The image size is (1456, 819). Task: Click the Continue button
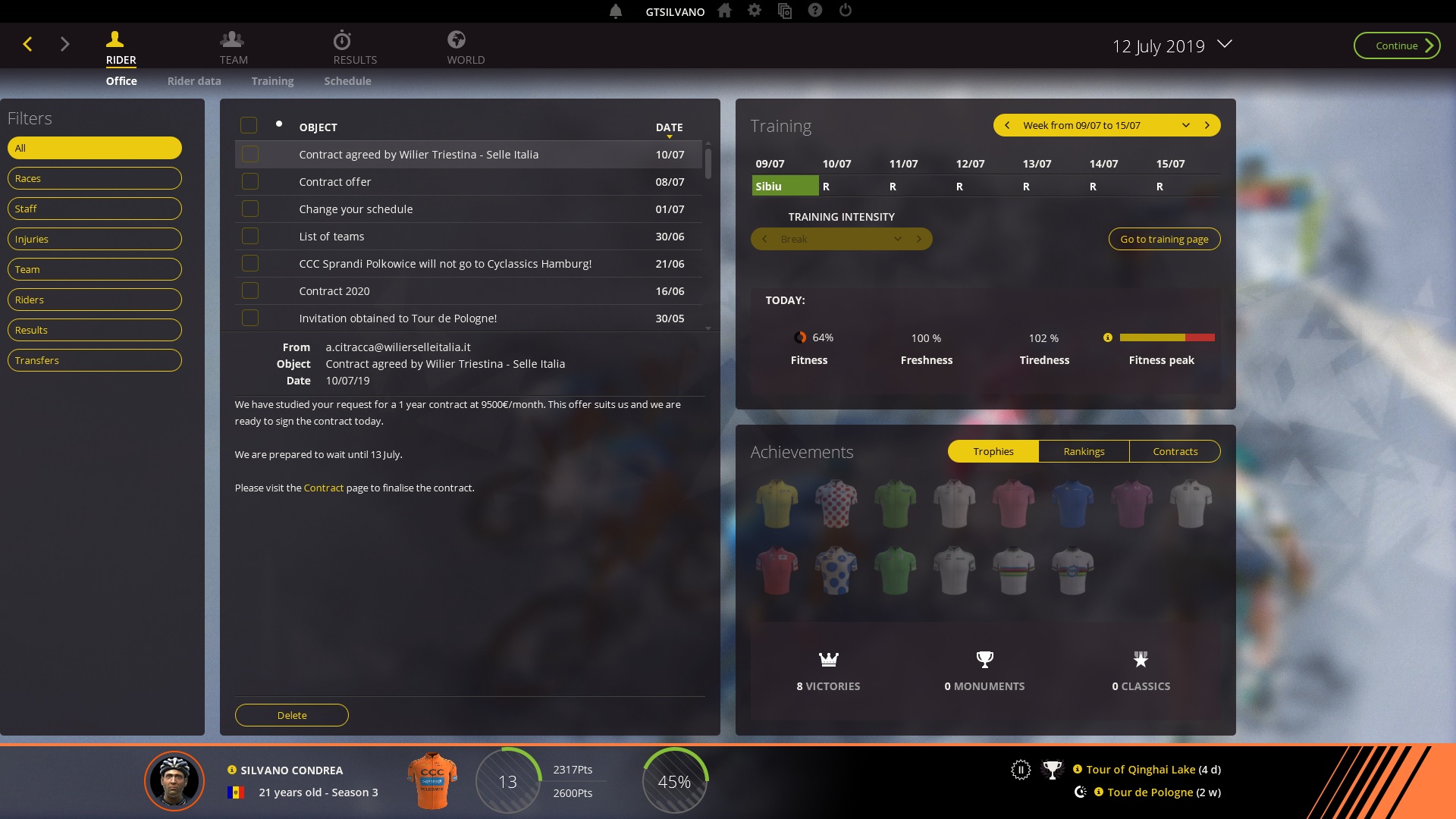[x=1397, y=46]
